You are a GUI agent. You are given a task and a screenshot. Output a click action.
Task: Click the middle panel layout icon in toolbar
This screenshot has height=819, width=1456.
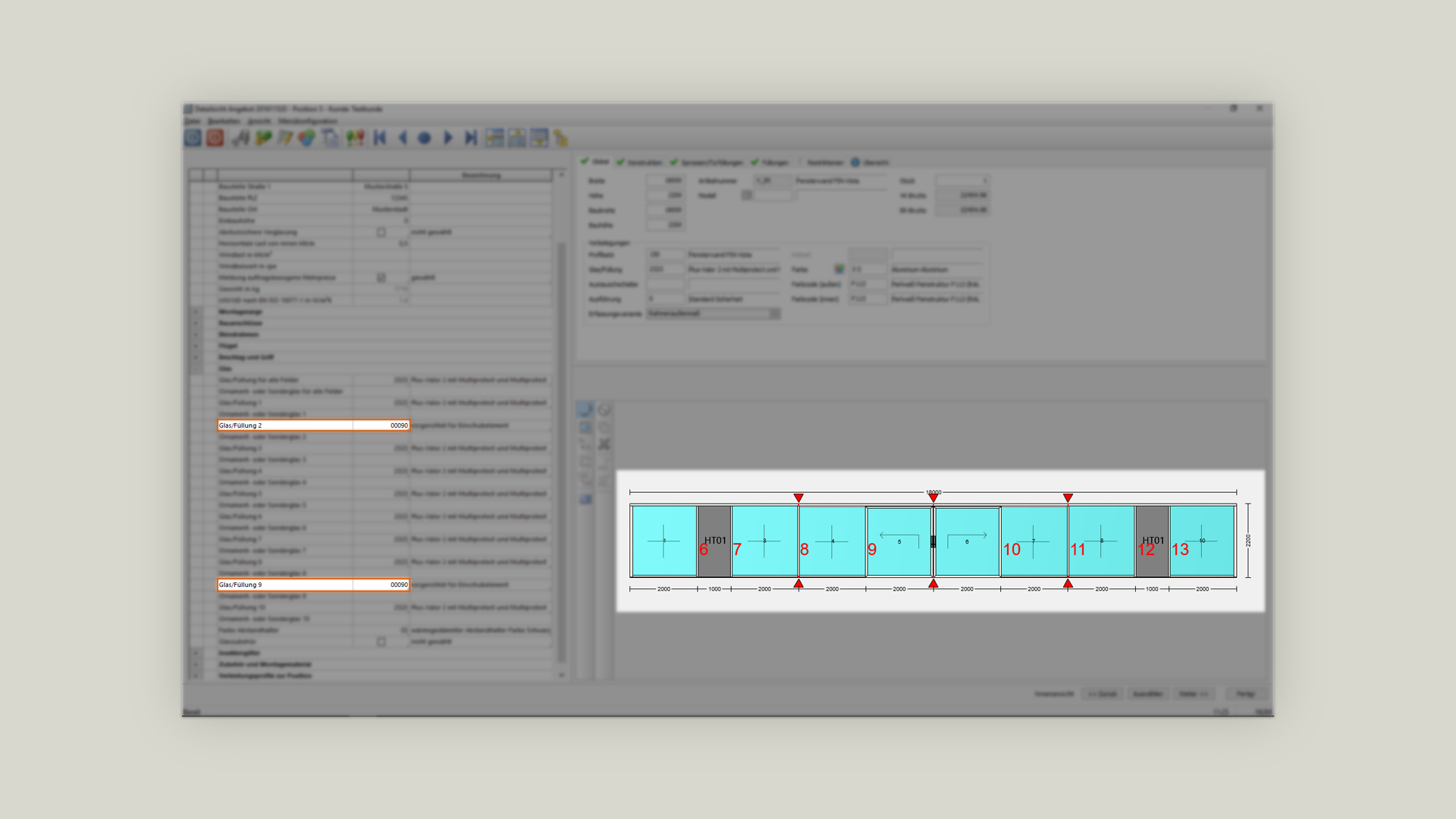click(517, 138)
